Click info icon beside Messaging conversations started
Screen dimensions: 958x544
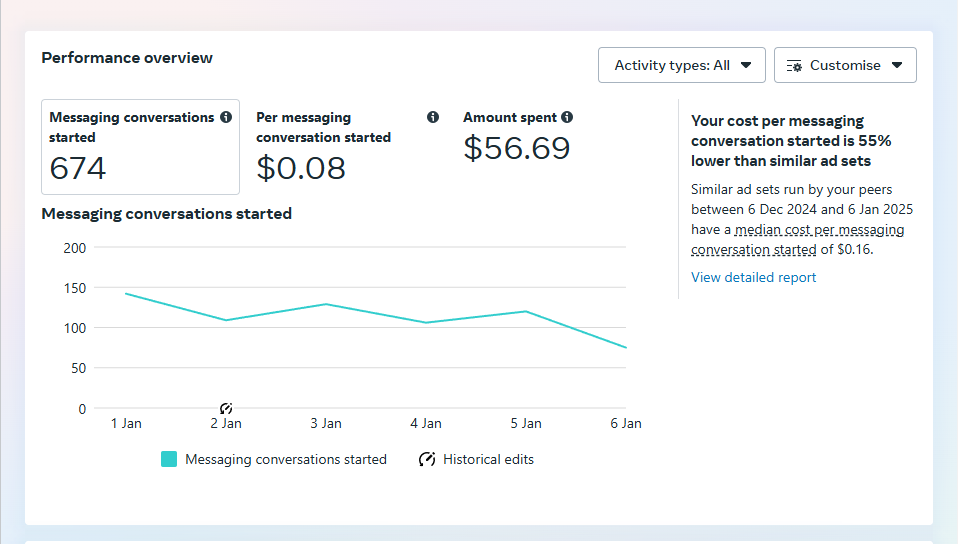tap(226, 117)
